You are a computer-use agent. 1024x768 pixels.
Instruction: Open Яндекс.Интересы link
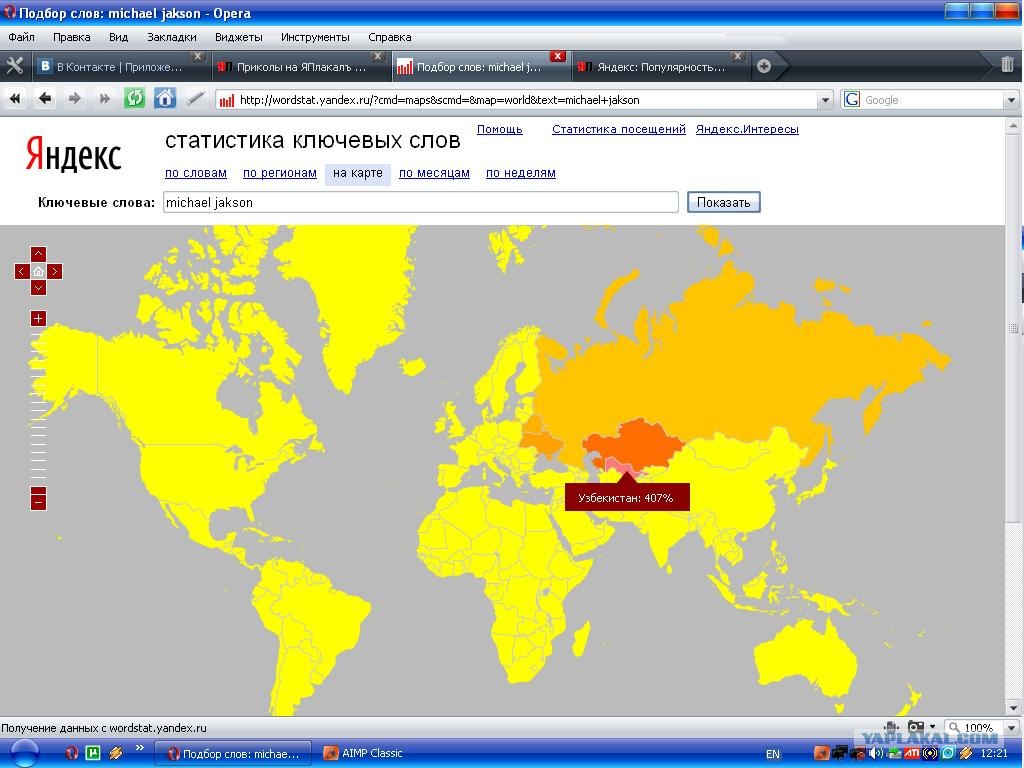tap(747, 129)
